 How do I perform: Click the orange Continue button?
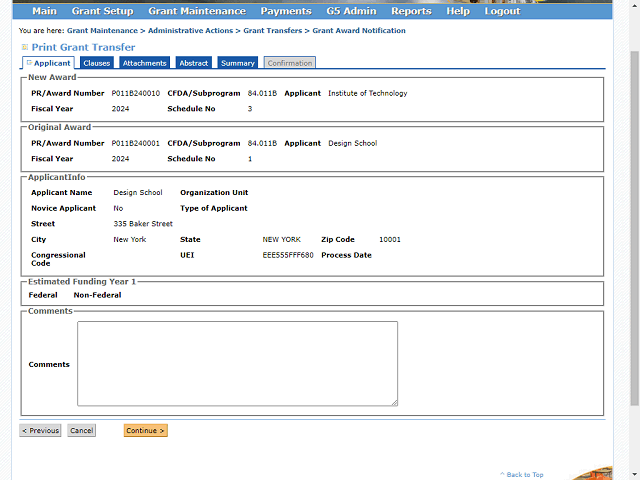(146, 430)
